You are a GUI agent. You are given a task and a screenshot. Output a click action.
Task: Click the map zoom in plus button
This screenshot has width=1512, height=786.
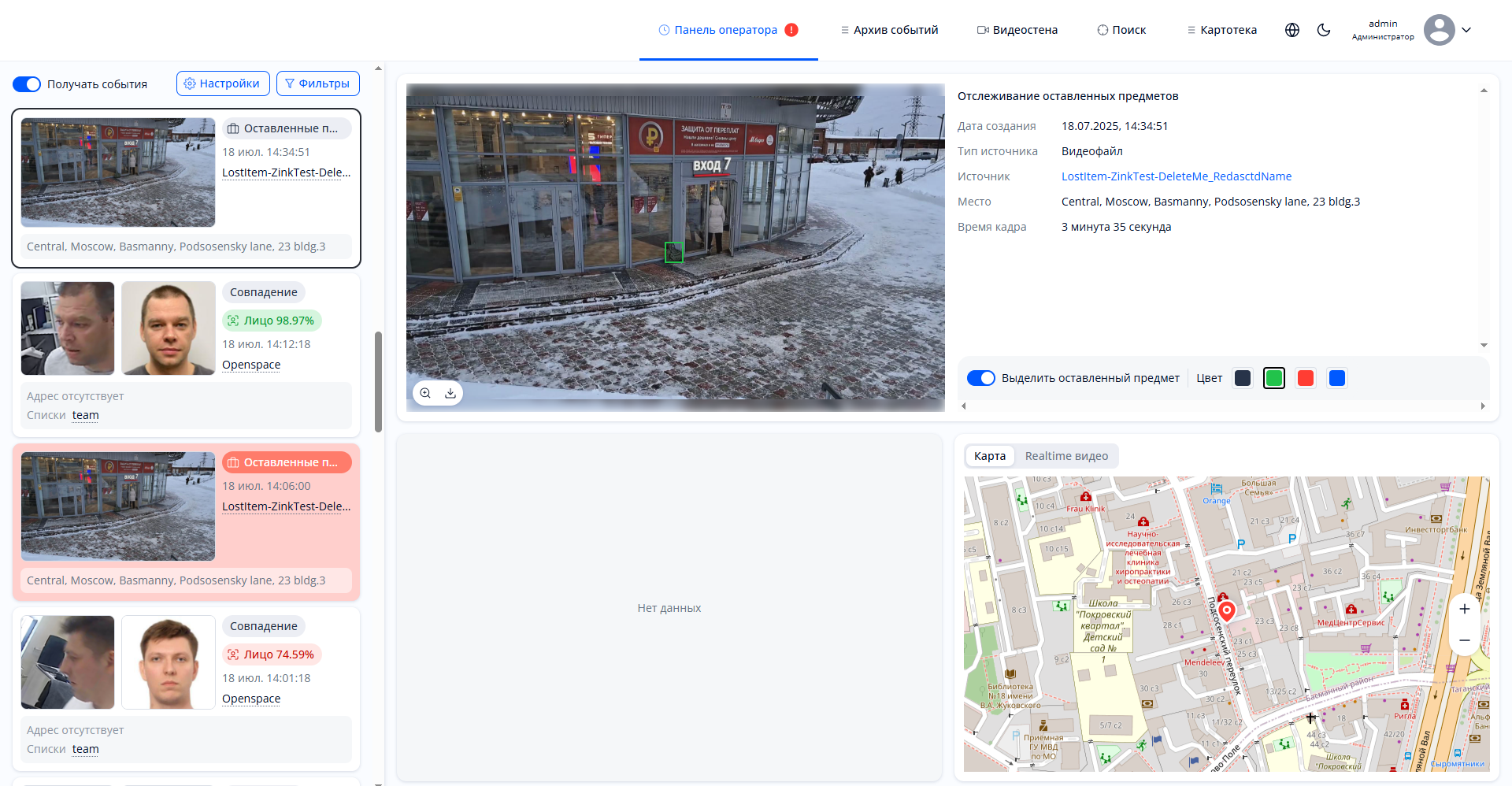tap(1464, 609)
